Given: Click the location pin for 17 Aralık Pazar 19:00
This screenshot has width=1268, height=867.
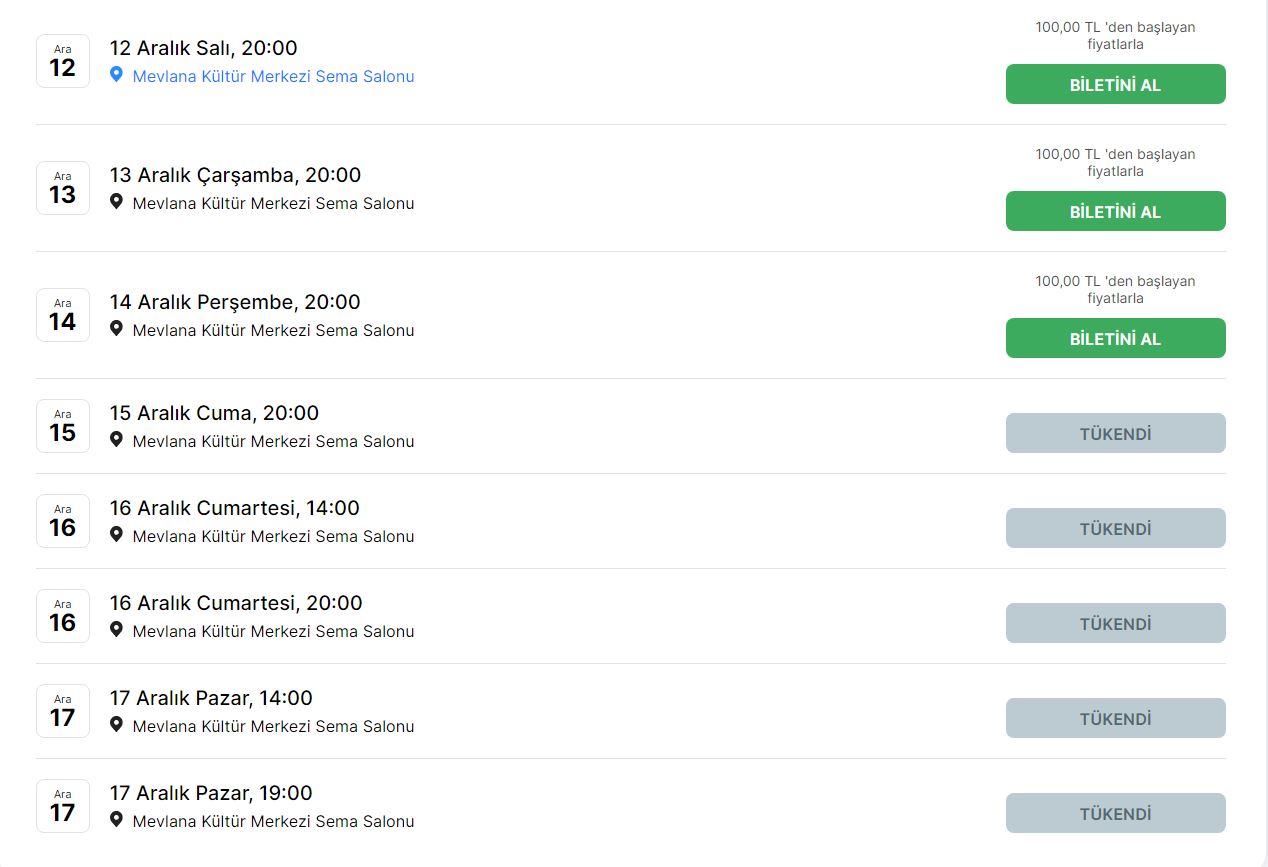Looking at the screenshot, I should [116, 820].
